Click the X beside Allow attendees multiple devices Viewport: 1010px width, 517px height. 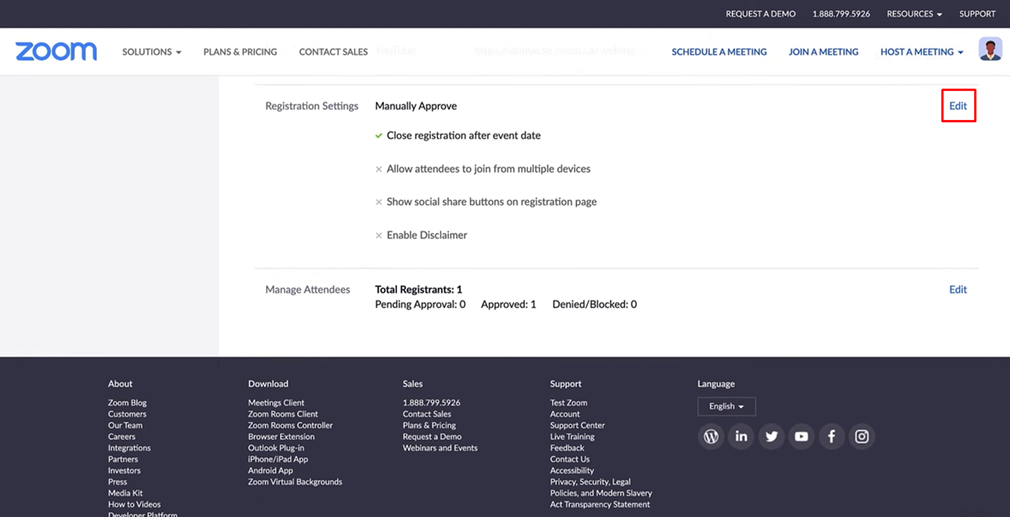[x=379, y=169]
